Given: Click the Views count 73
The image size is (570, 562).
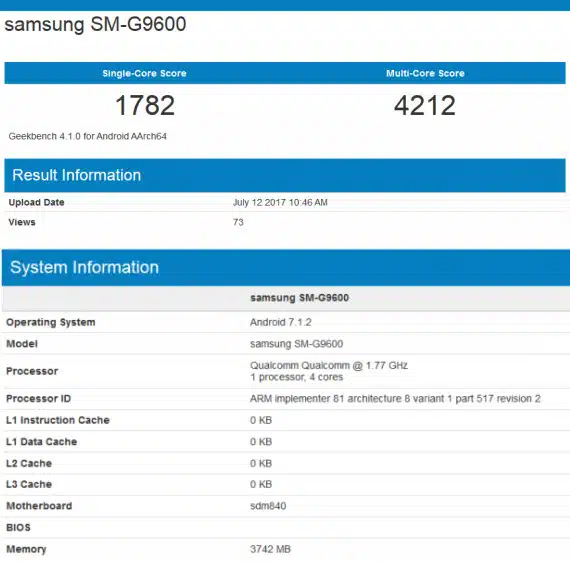Looking at the screenshot, I should click(238, 222).
